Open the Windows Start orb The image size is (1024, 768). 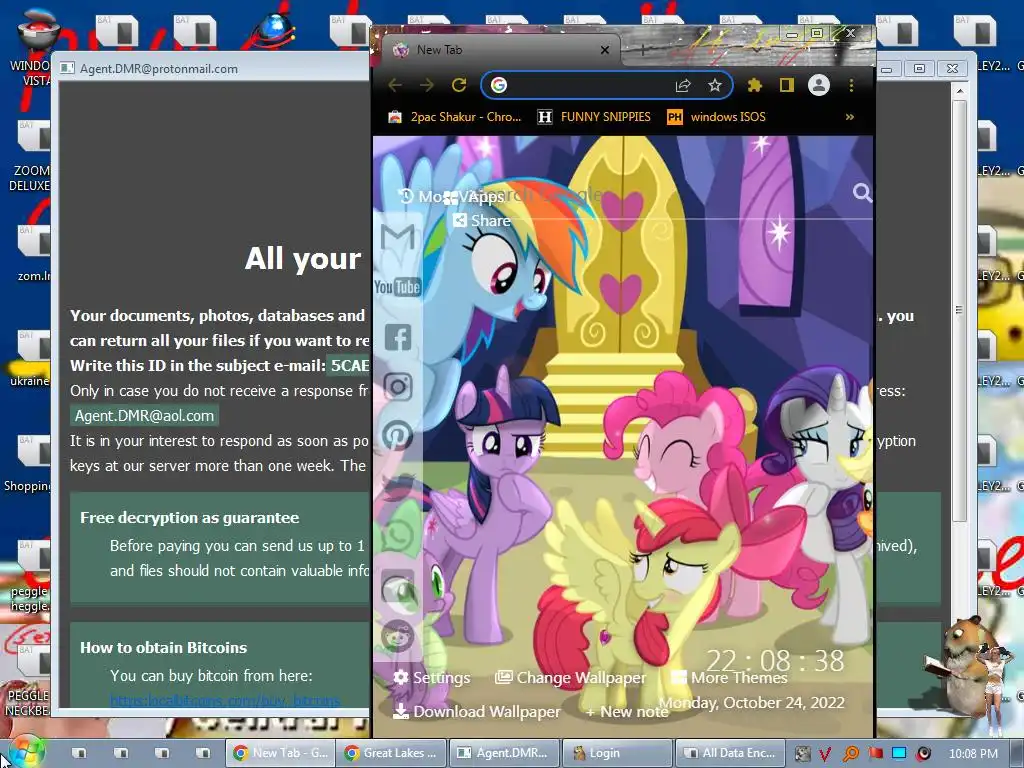tap(25, 752)
